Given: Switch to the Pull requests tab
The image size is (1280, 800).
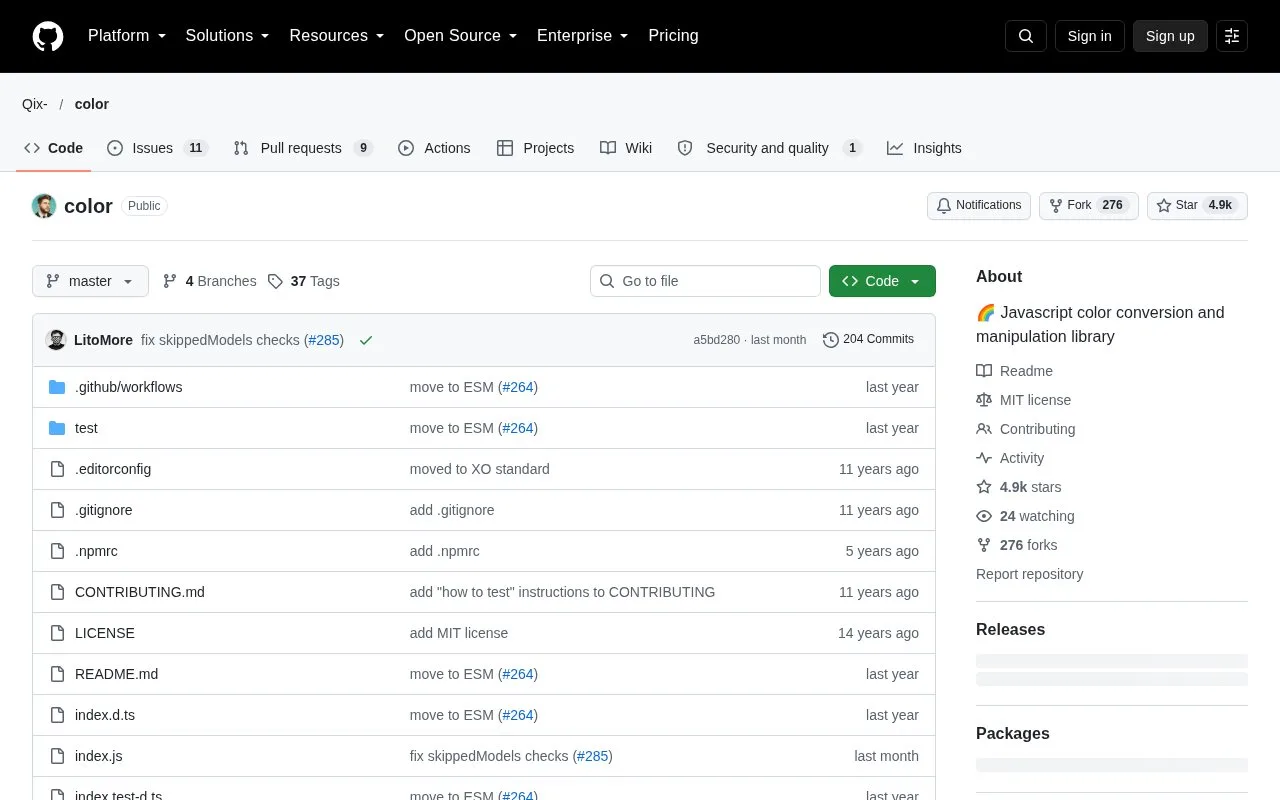Looking at the screenshot, I should coord(303,148).
